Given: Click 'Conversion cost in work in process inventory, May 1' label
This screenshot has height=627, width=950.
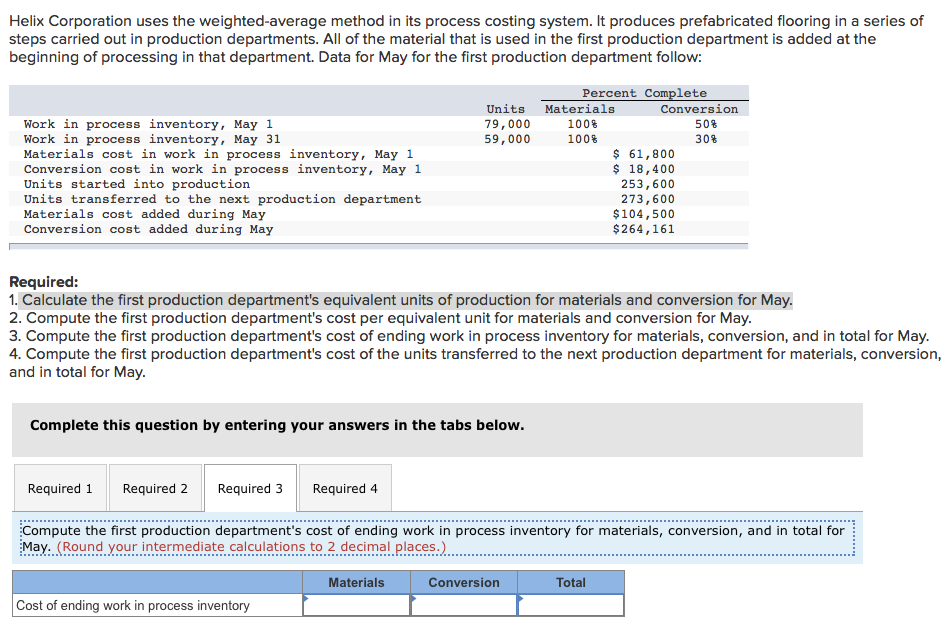Looking at the screenshot, I should pyautogui.click(x=222, y=170).
